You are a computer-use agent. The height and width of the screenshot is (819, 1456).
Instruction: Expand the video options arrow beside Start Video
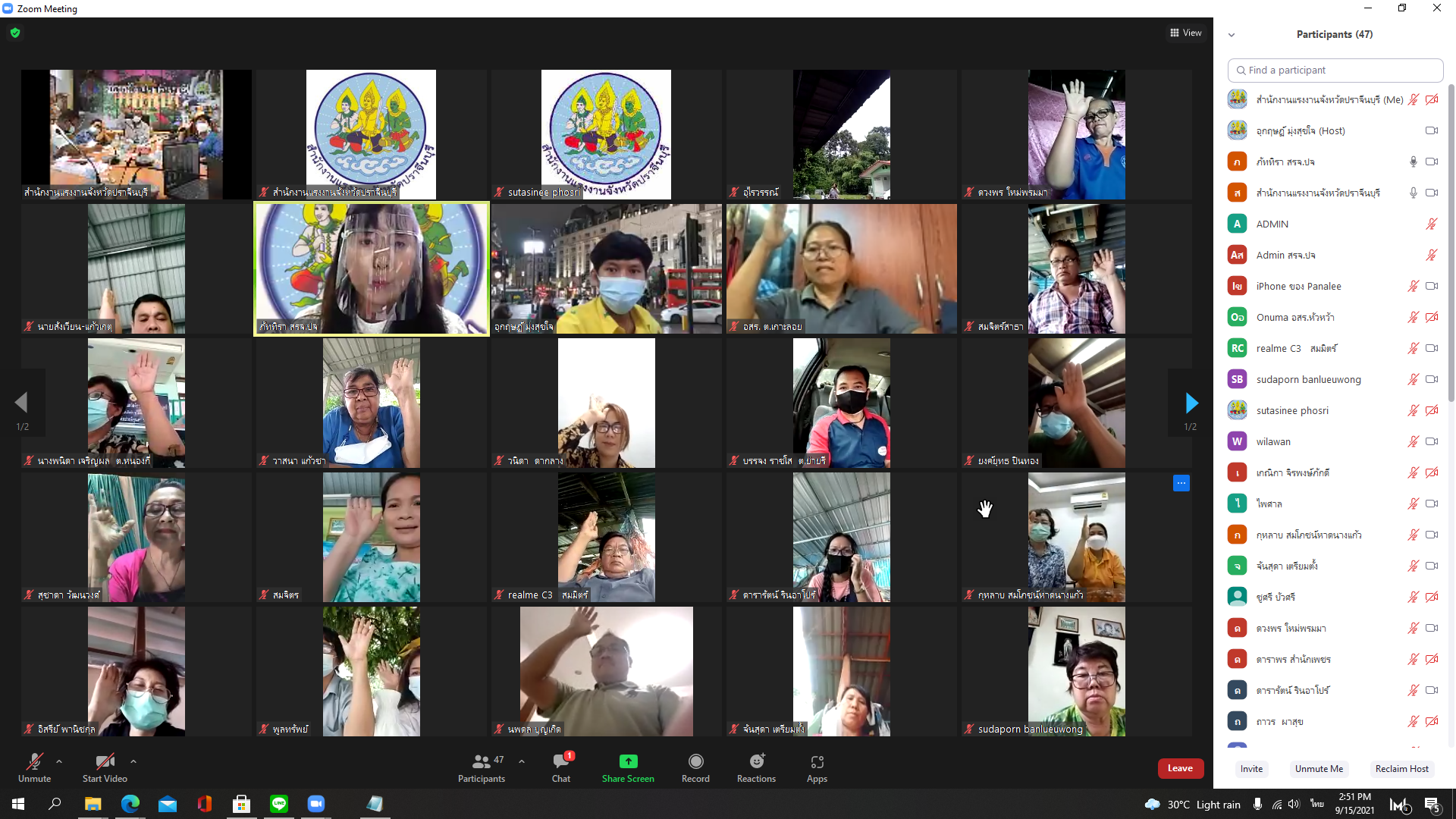(x=133, y=761)
